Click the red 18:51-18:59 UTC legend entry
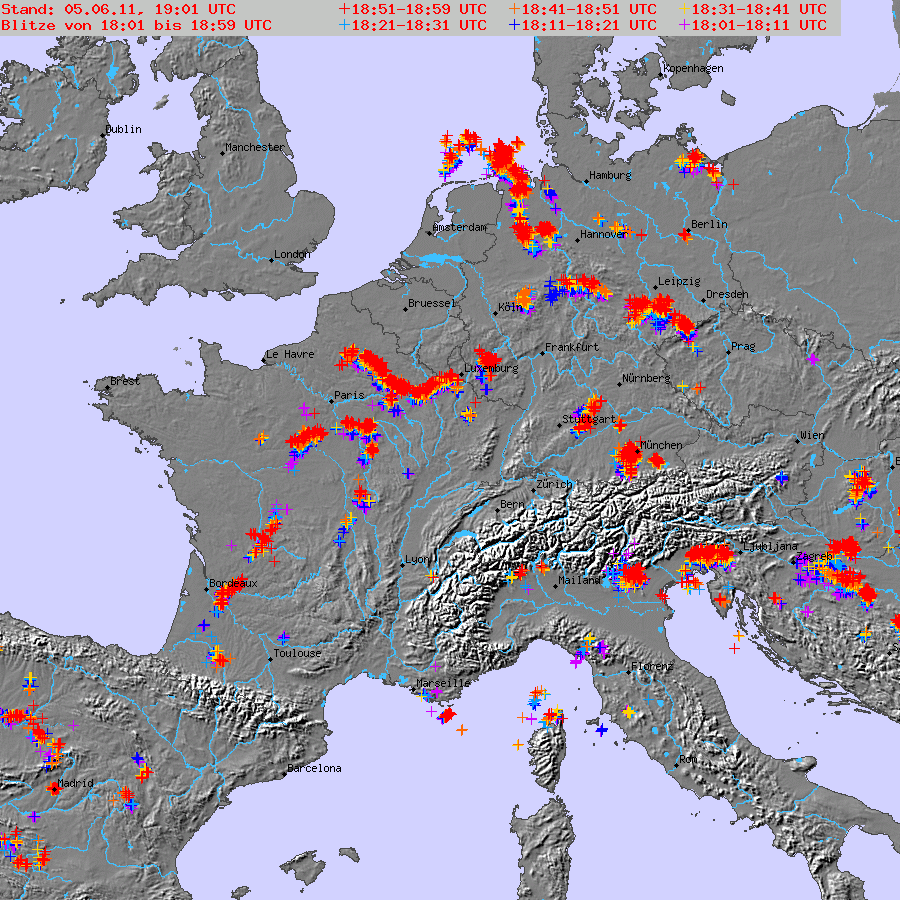 coord(413,9)
